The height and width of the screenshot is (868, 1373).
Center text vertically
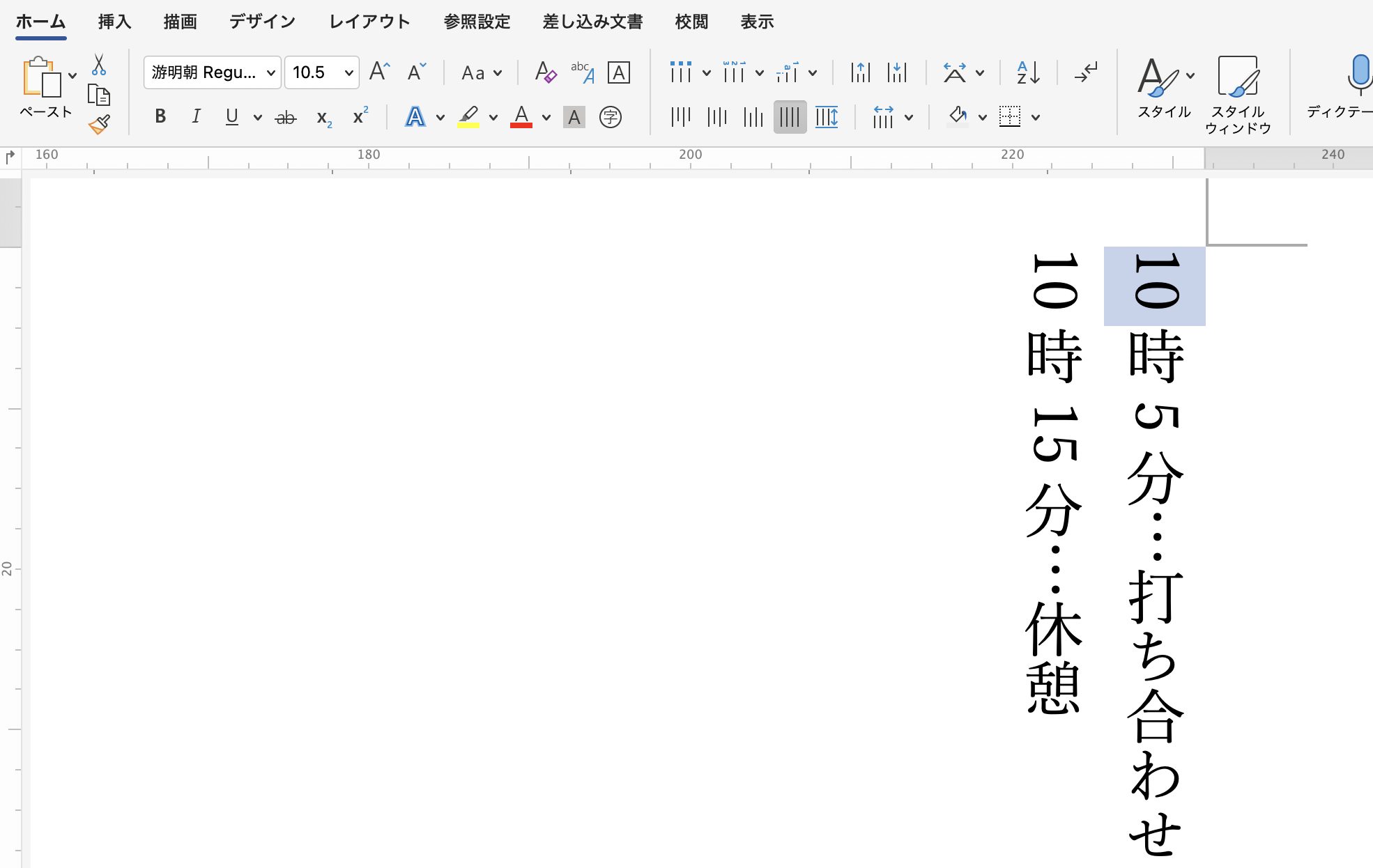(x=717, y=116)
